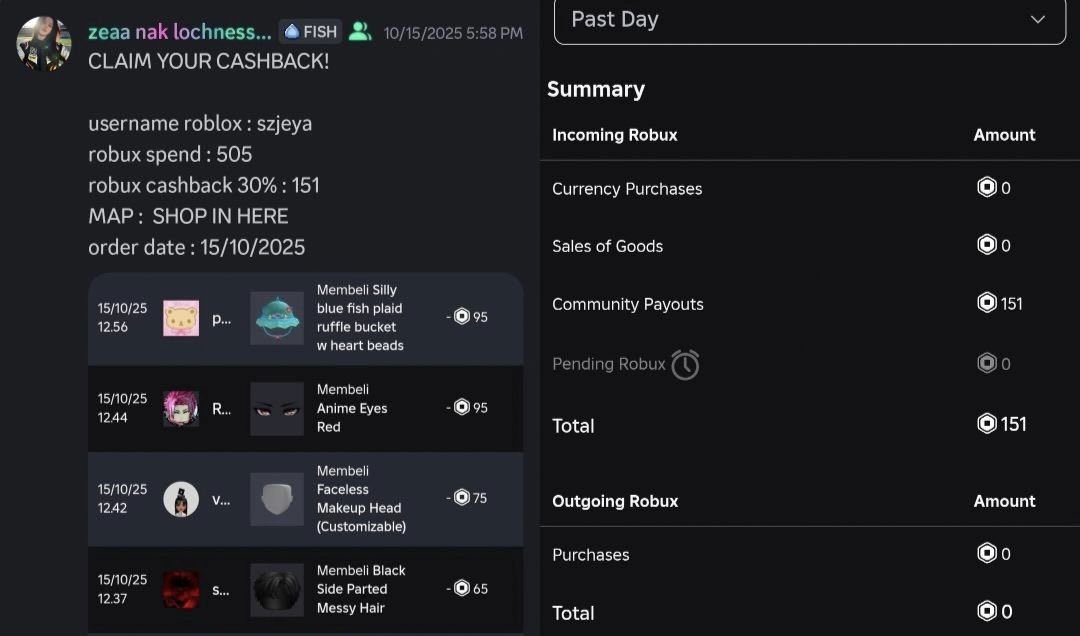Select the text CLAIM YOUR CASHBACK!

(209, 61)
